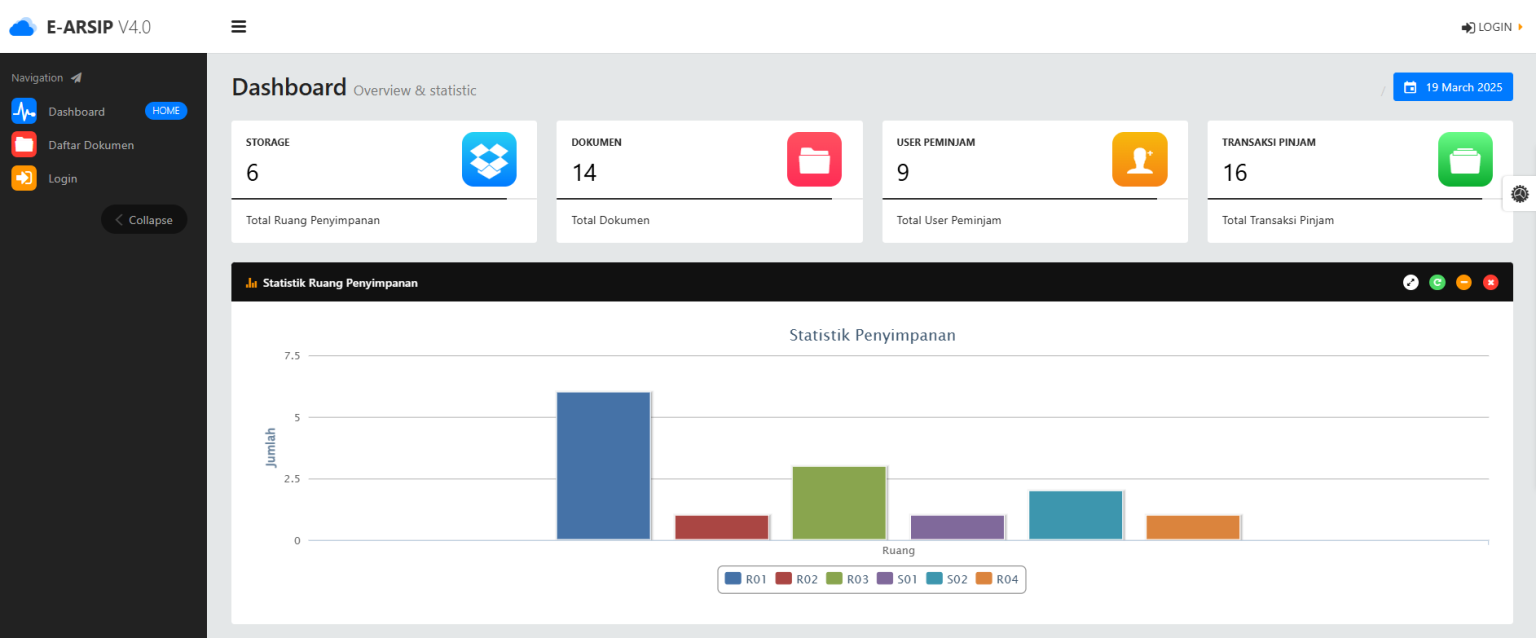Click the blue R01 bar in chart
Image resolution: width=1536 pixels, height=638 pixels.
(603, 466)
